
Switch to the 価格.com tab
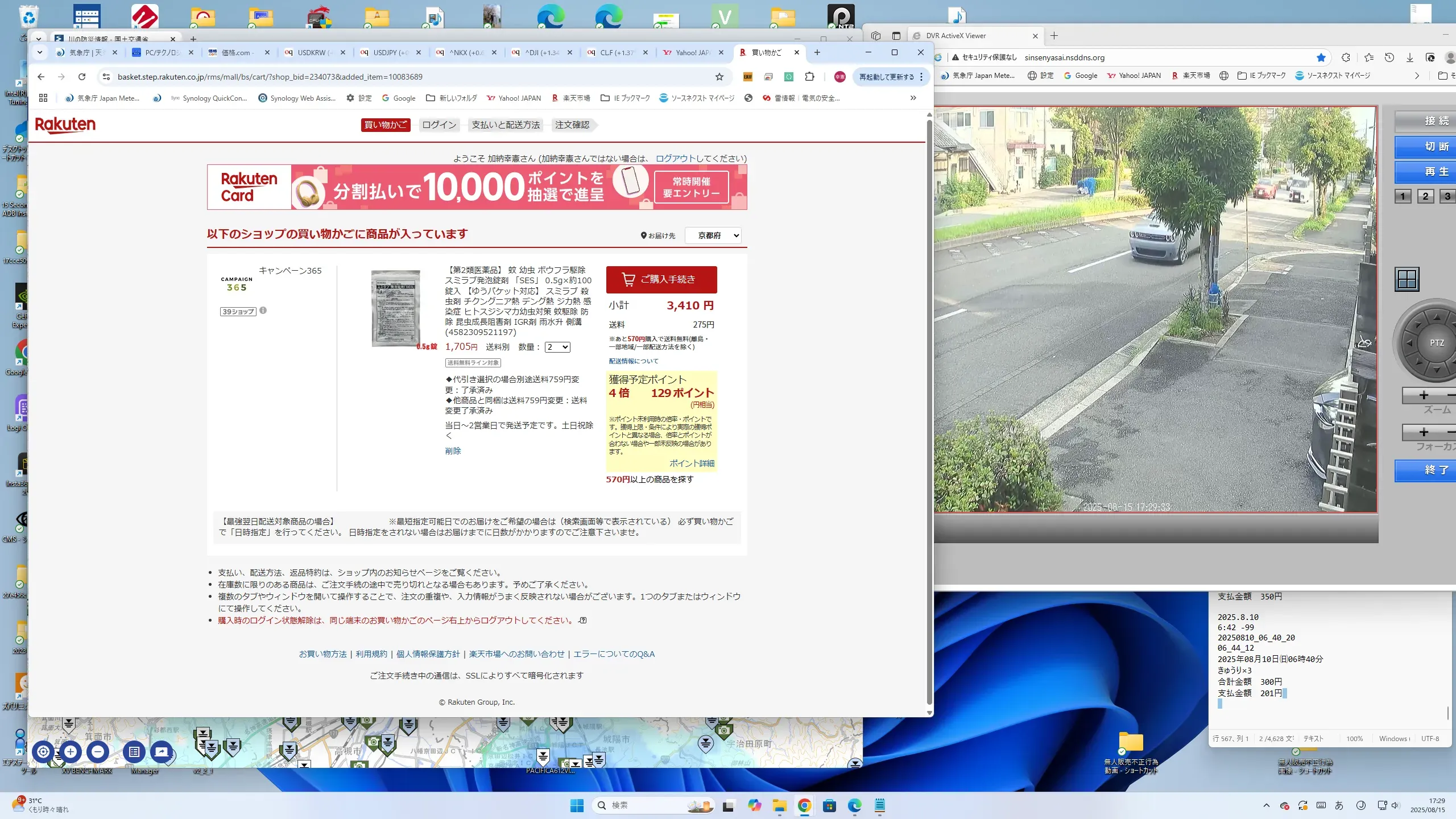(x=237, y=52)
